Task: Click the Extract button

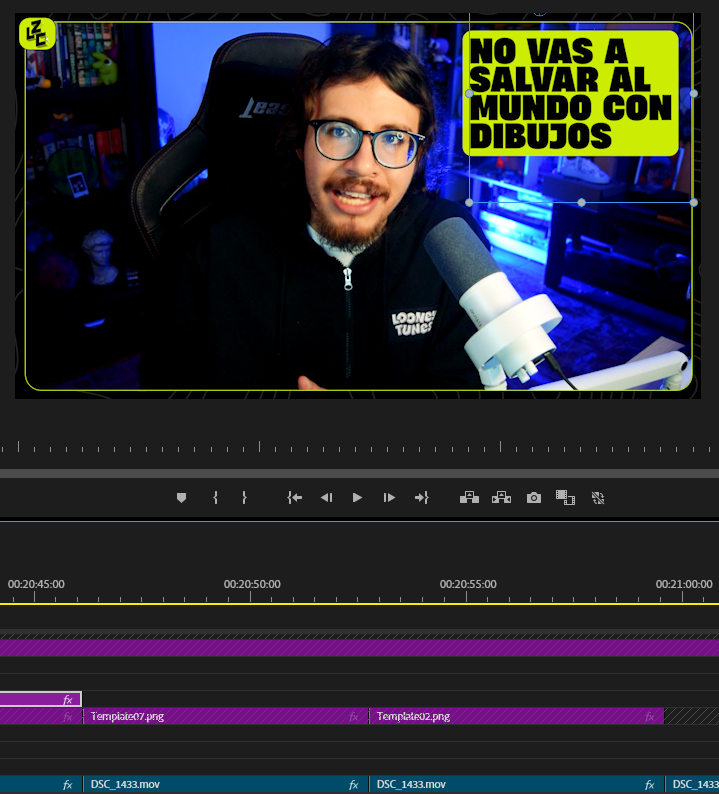Action: click(x=501, y=498)
